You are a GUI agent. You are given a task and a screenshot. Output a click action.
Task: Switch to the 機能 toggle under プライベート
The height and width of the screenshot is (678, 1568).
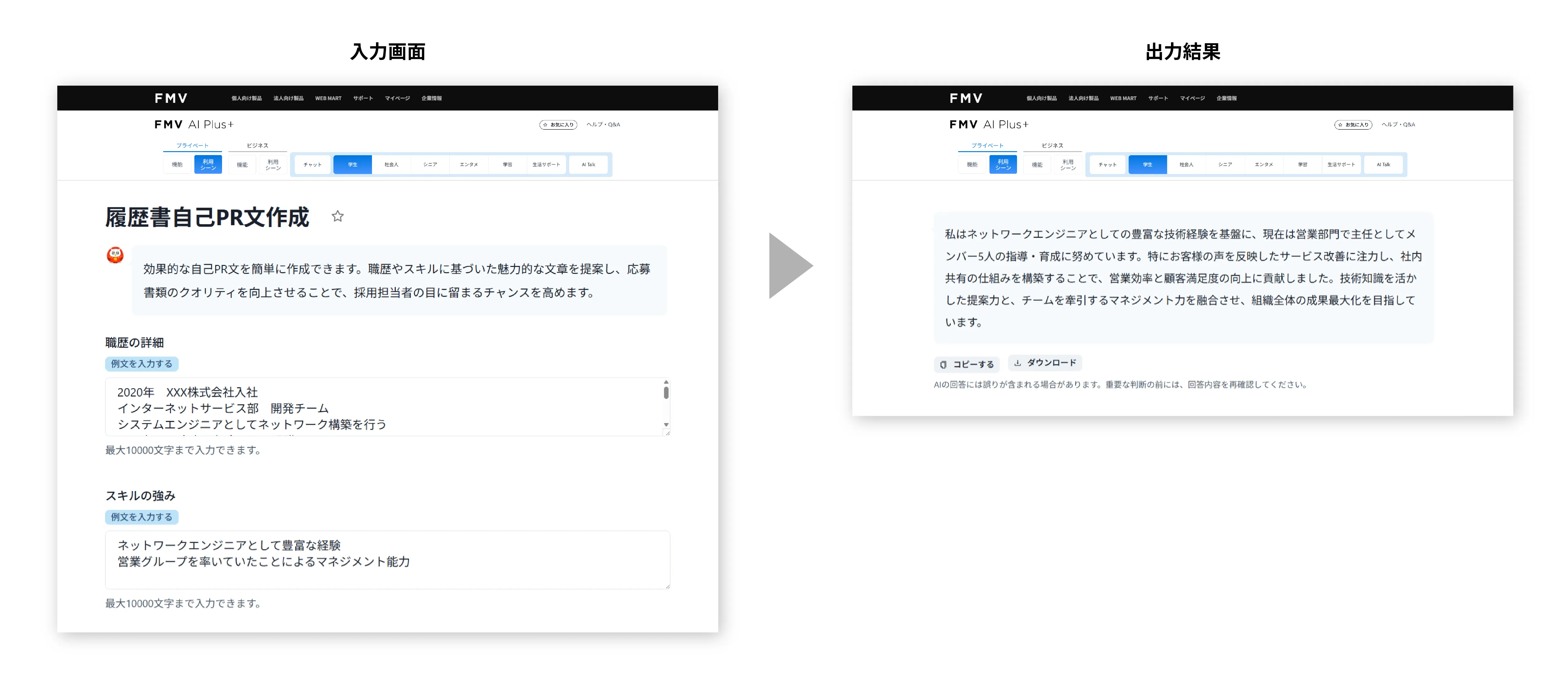pos(177,164)
